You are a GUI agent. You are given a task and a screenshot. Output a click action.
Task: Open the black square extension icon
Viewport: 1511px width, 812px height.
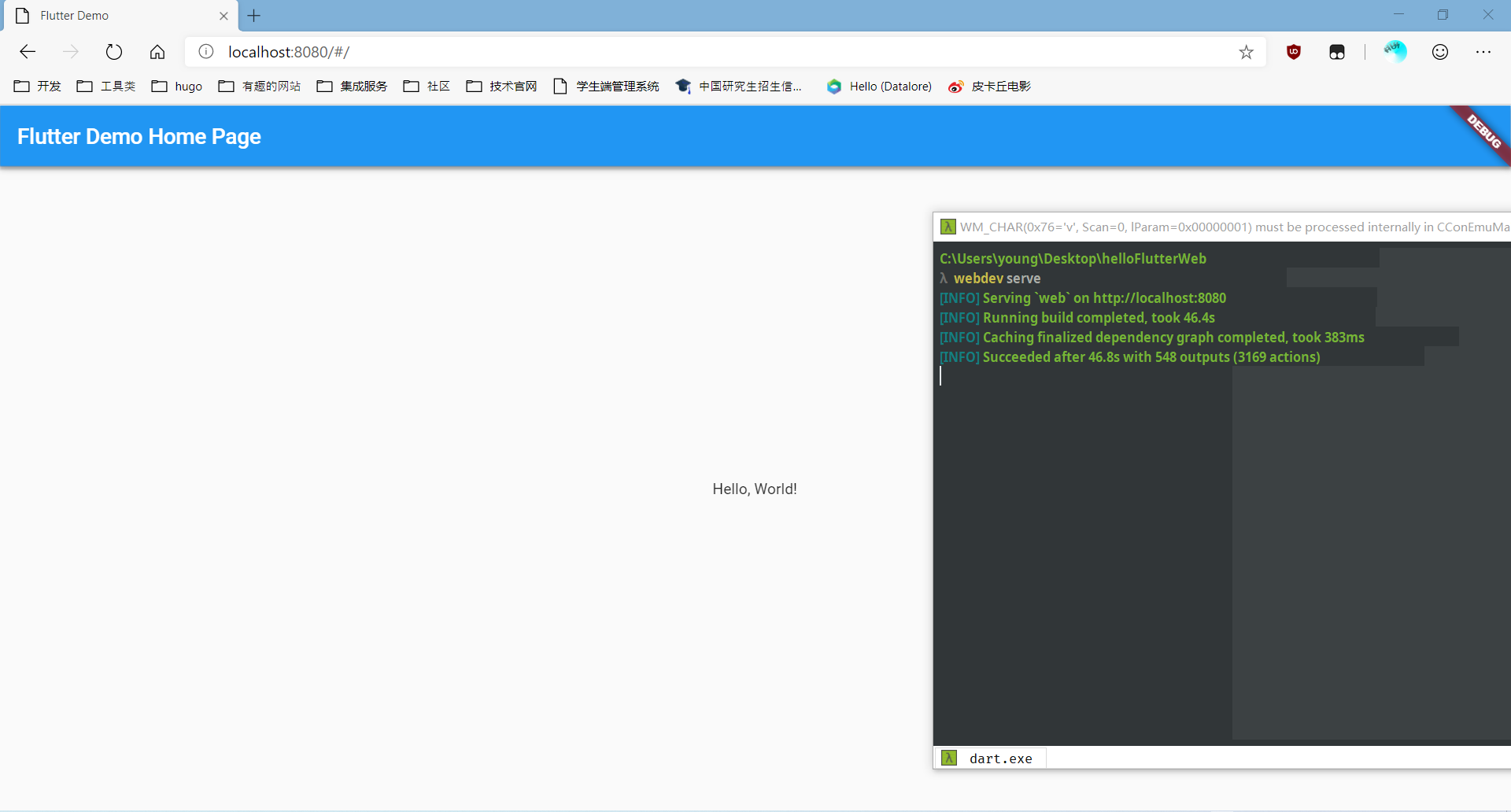point(1337,52)
